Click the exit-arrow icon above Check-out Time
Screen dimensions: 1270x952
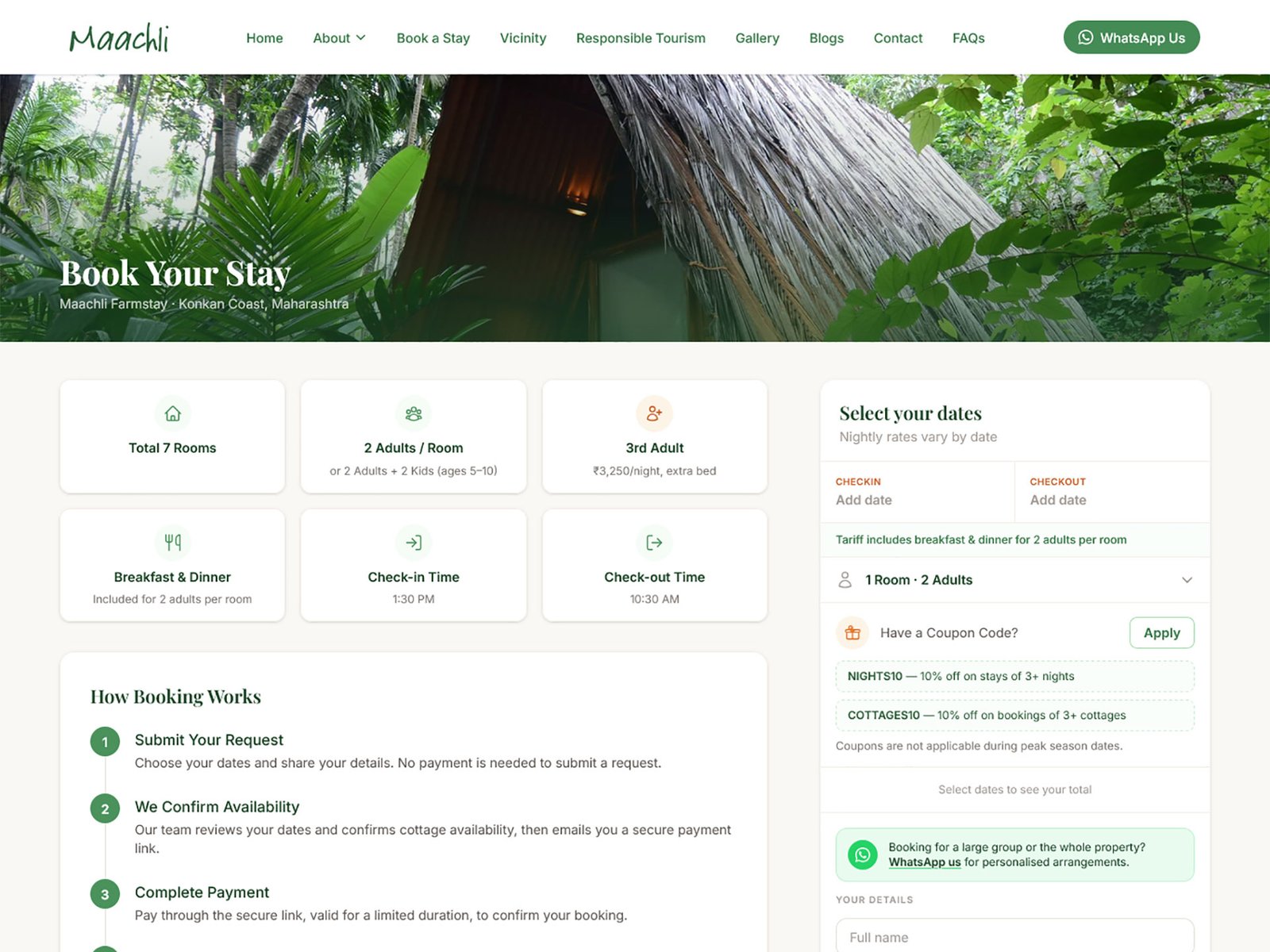click(654, 543)
